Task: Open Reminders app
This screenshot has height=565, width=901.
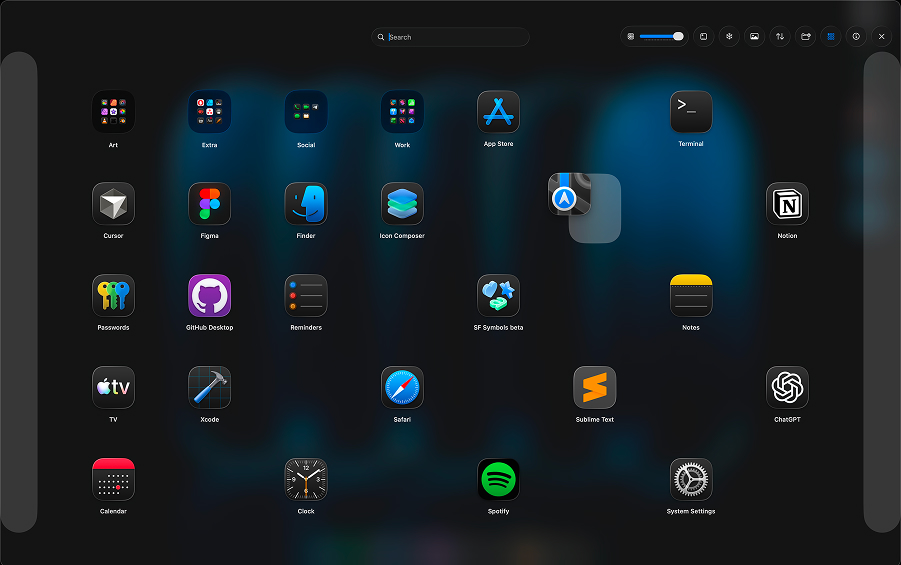Action: point(306,295)
